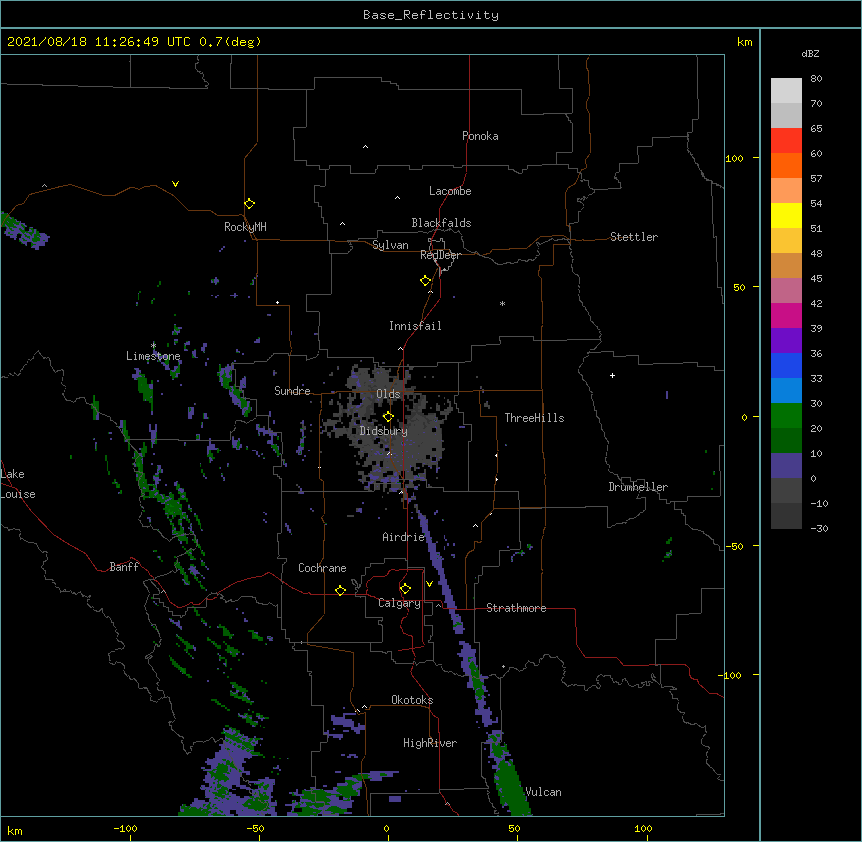Click the Didsbury town label
Viewport: 862px width, 842px height.
[384, 431]
